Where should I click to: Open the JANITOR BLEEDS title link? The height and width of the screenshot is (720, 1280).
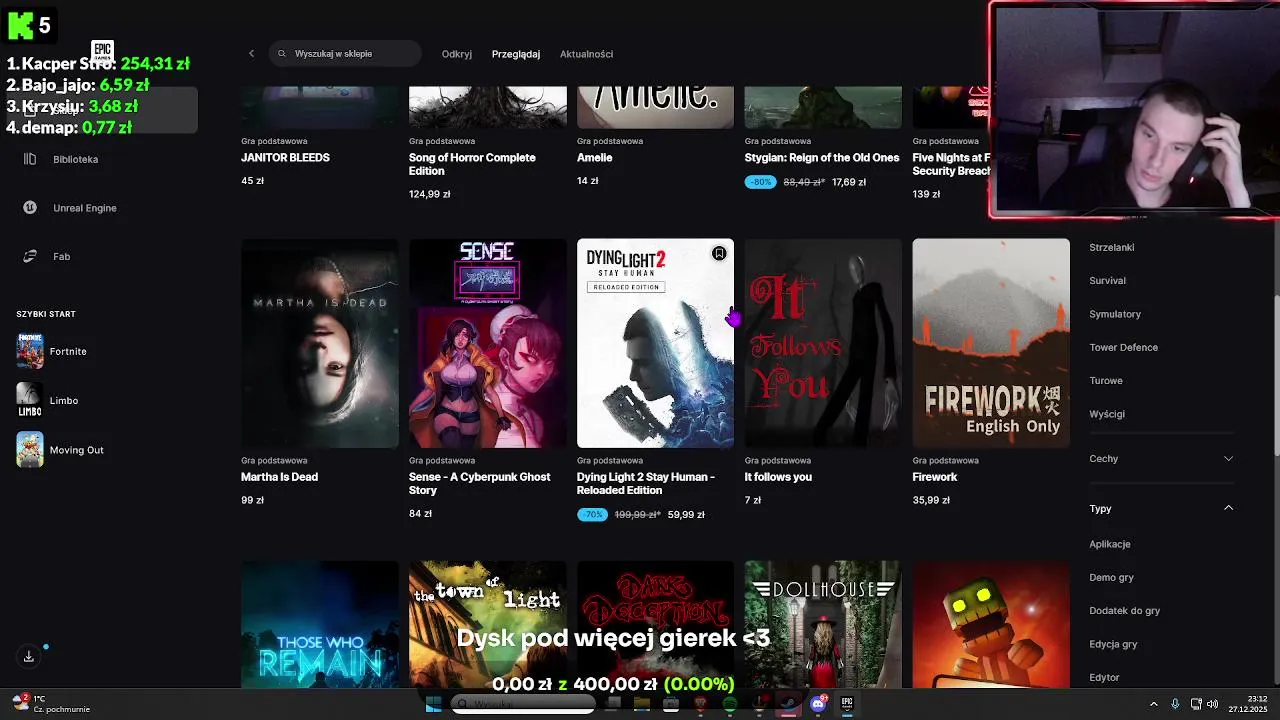pos(285,158)
